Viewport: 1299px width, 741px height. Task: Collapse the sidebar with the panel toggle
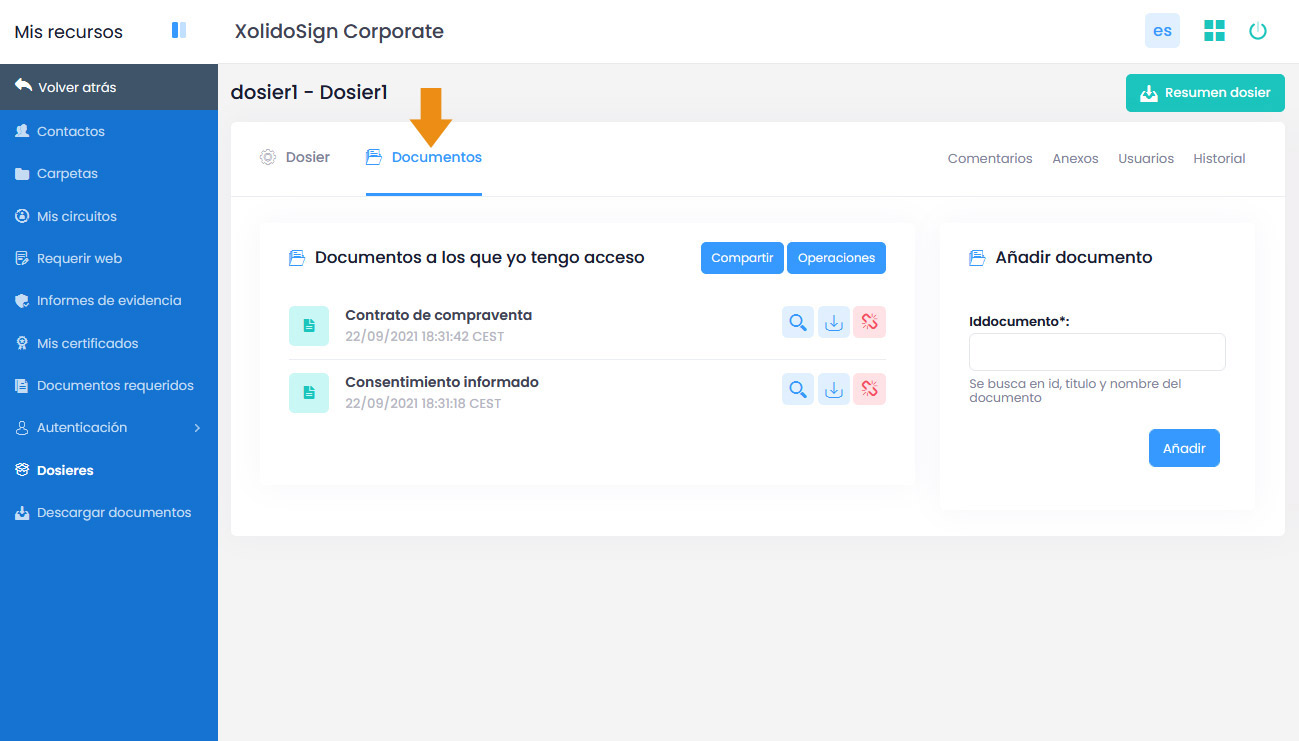[179, 30]
